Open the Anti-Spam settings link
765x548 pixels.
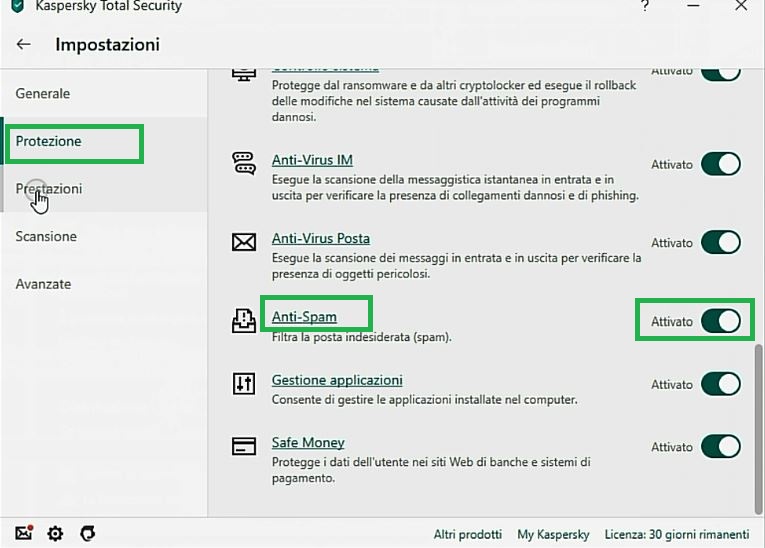[304, 317]
